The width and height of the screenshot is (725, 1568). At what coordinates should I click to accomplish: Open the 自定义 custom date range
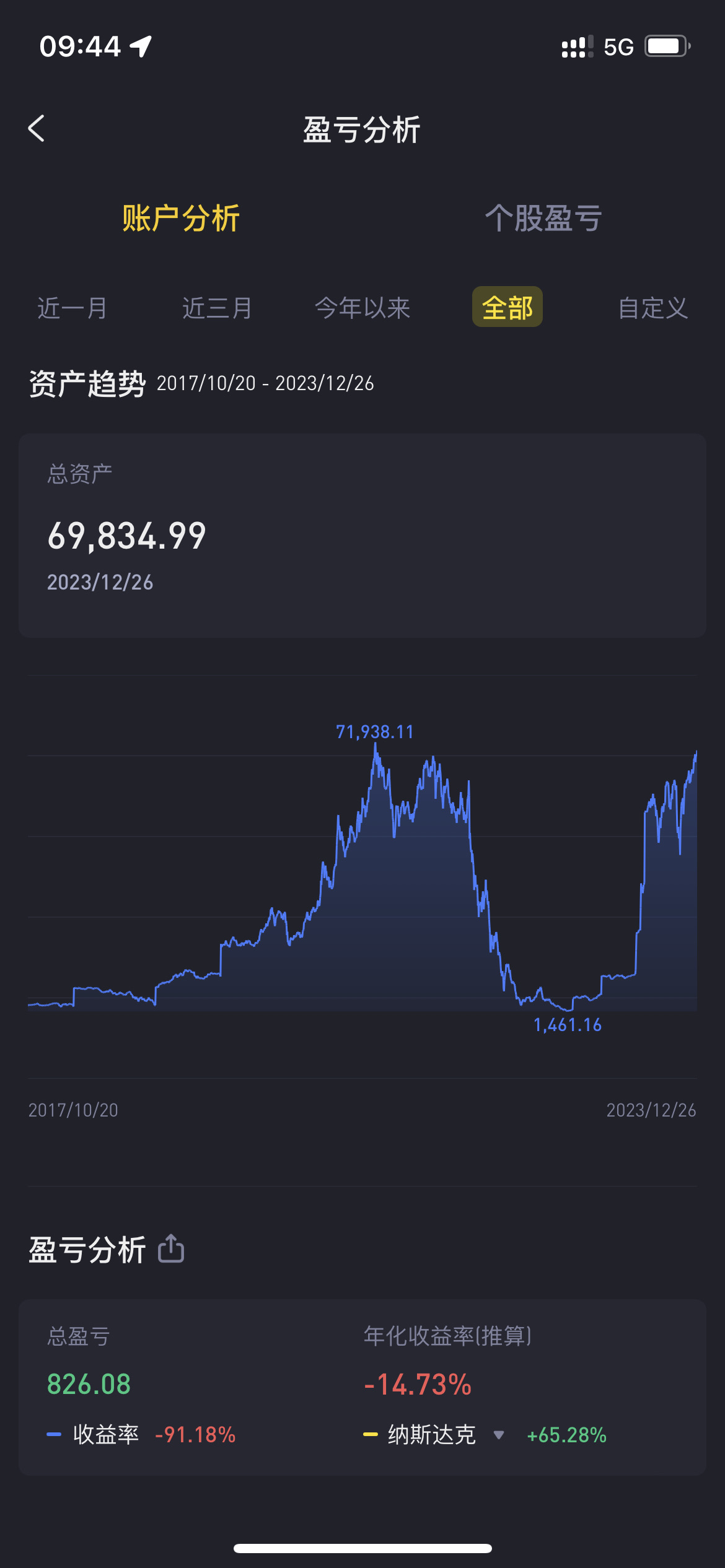click(x=652, y=308)
